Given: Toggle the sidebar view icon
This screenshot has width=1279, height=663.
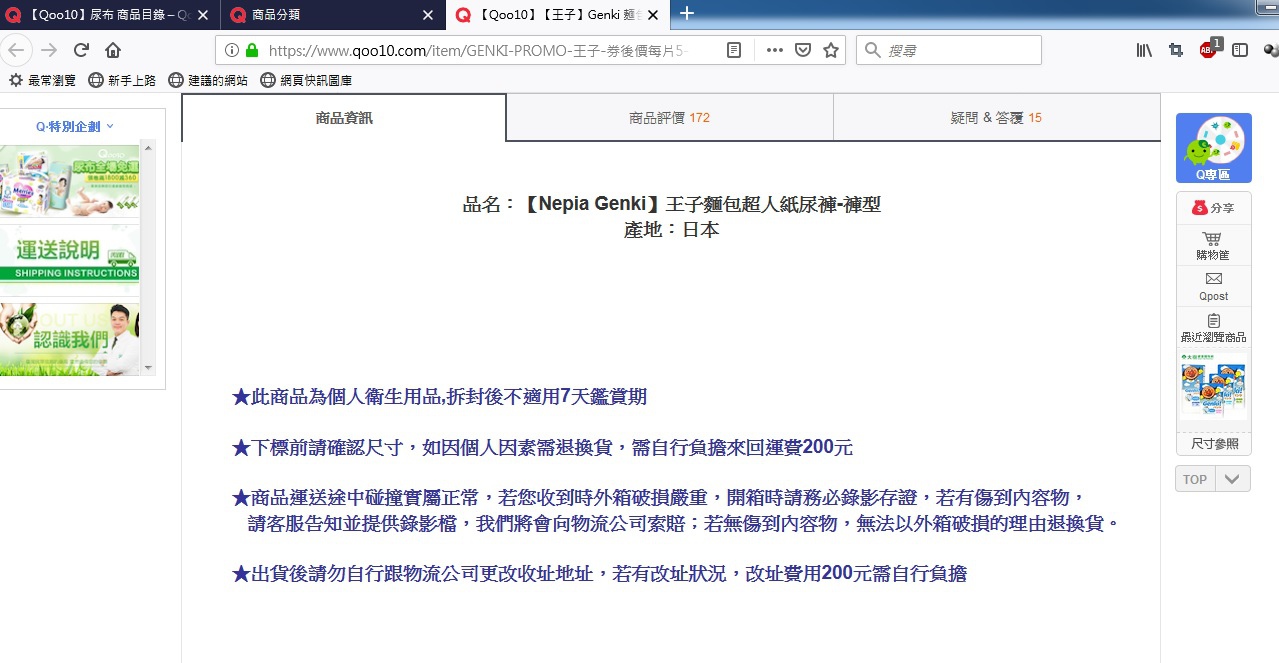Looking at the screenshot, I should click(1240, 50).
